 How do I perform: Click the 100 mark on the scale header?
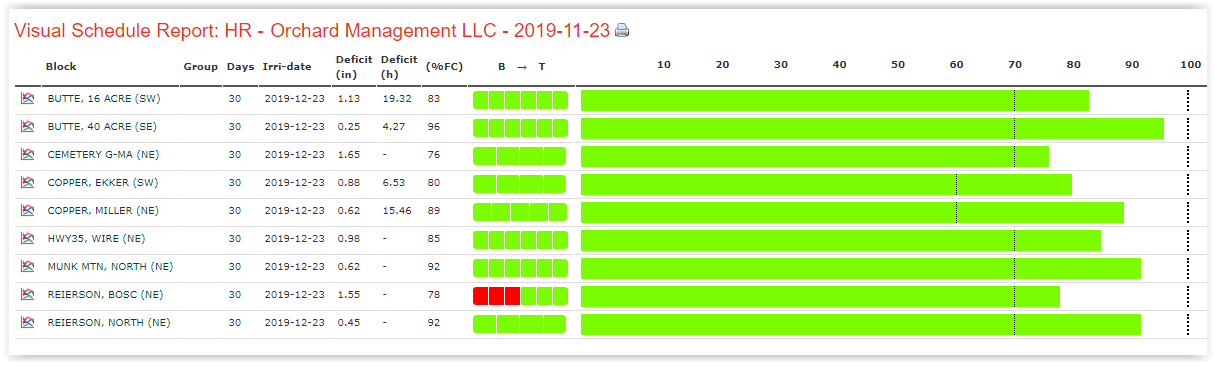coord(1190,64)
